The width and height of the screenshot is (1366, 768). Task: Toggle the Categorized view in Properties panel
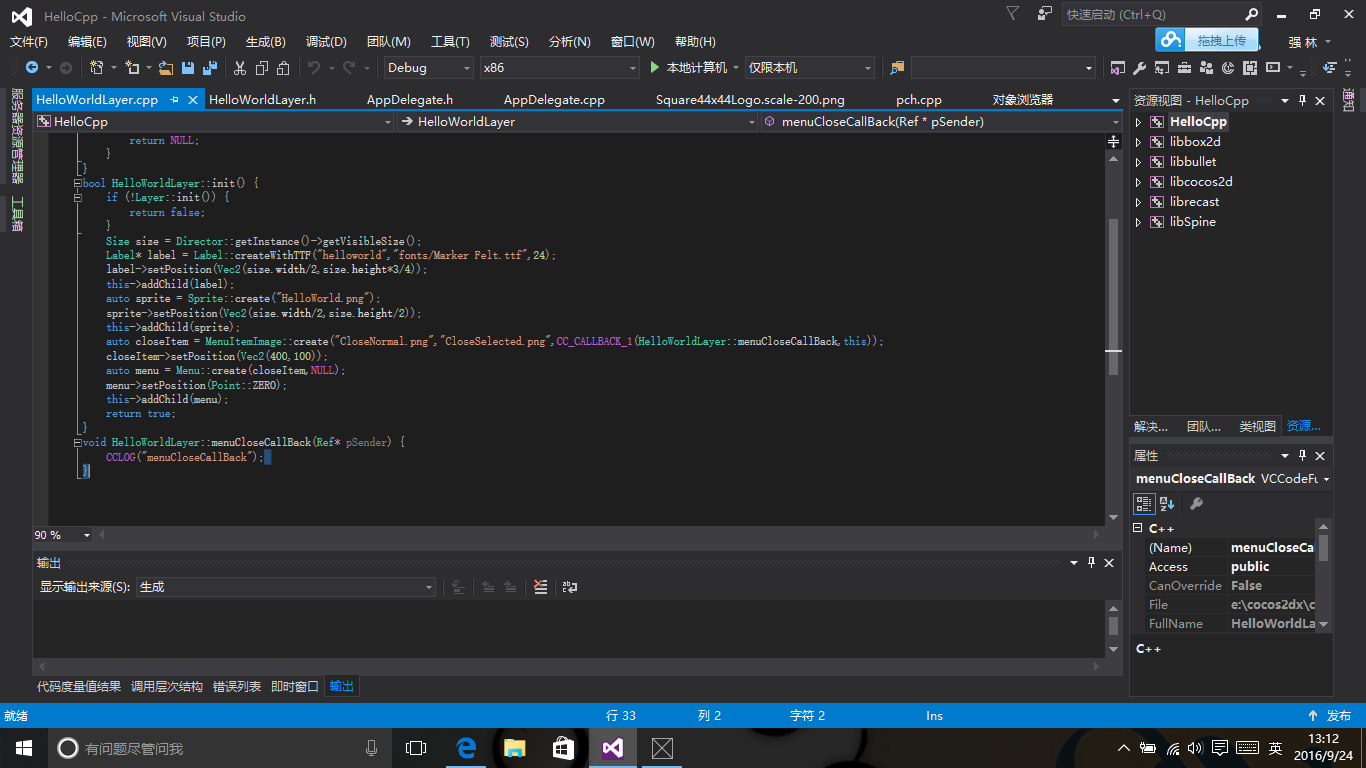pyautogui.click(x=1145, y=504)
